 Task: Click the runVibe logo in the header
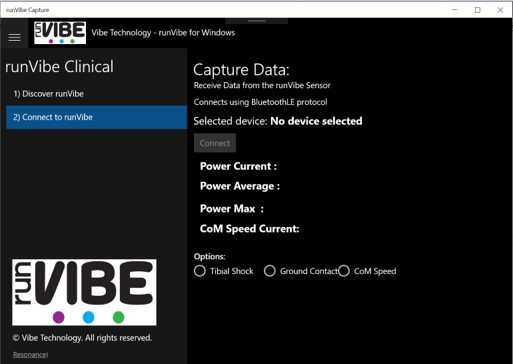click(60, 33)
